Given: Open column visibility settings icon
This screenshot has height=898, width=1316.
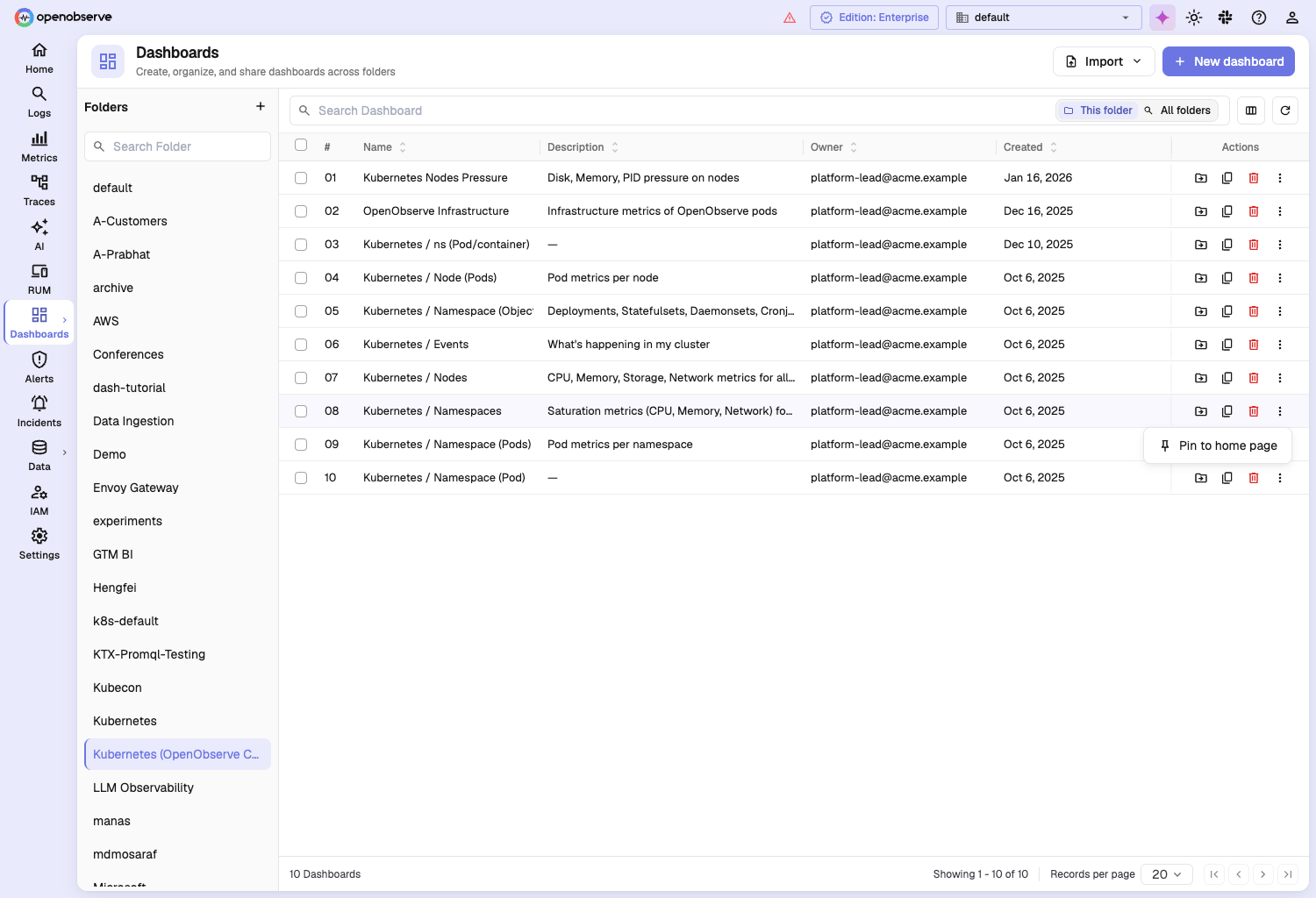Looking at the screenshot, I should pos(1251,110).
